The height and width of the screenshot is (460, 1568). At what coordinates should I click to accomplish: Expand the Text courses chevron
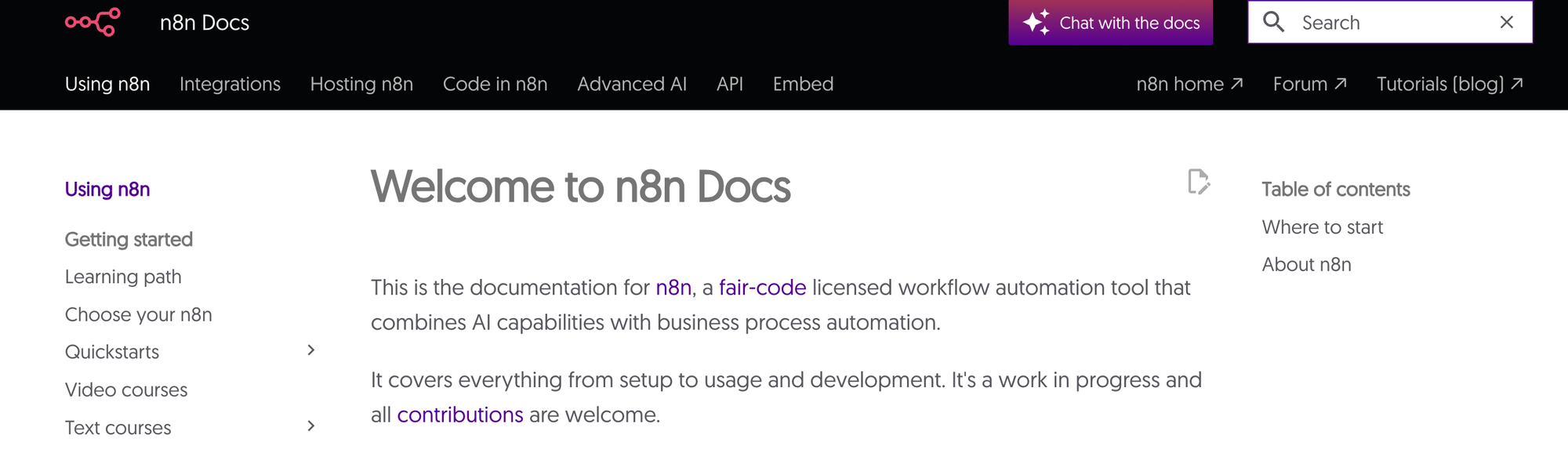pyautogui.click(x=311, y=426)
